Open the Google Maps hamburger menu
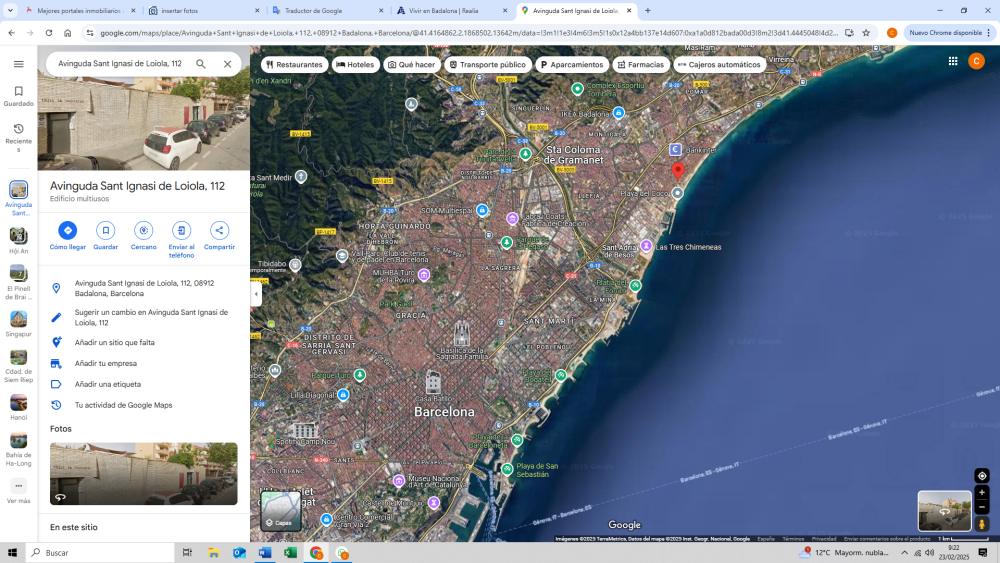The image size is (1000, 563). (18, 64)
